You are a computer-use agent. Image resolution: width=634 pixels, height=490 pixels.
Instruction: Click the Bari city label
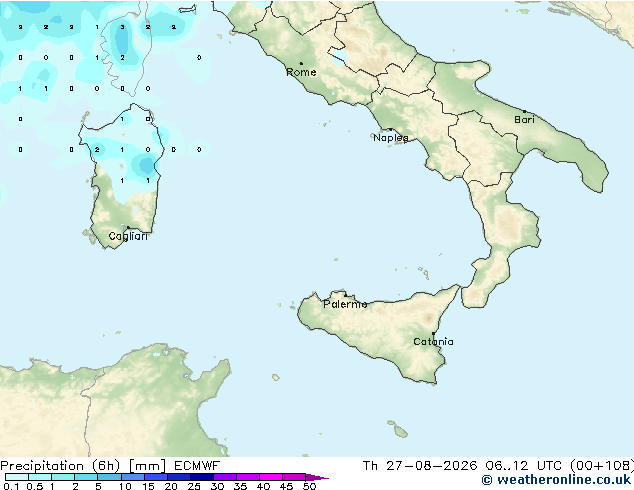point(524,119)
